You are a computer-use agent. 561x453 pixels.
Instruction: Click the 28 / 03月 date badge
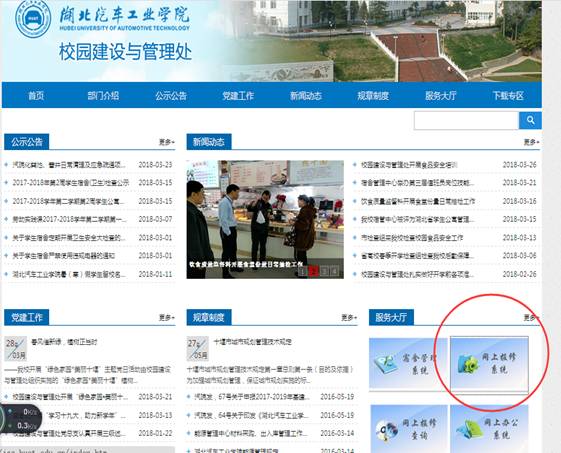15,349
